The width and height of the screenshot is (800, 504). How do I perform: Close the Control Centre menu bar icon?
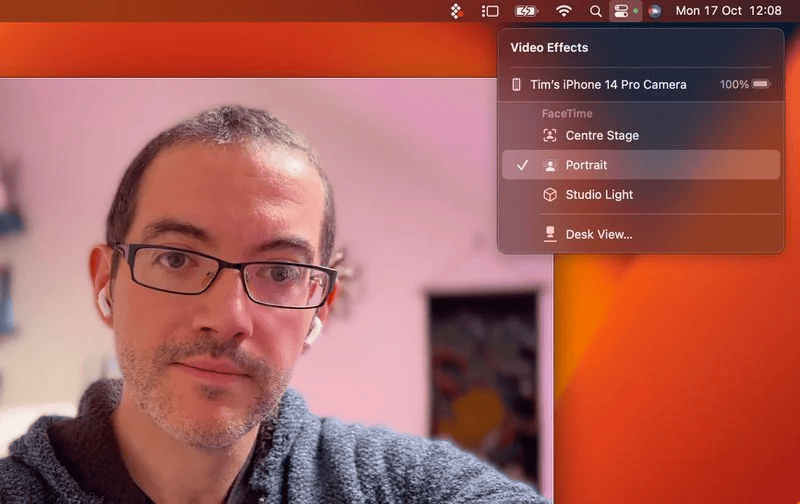pos(621,11)
